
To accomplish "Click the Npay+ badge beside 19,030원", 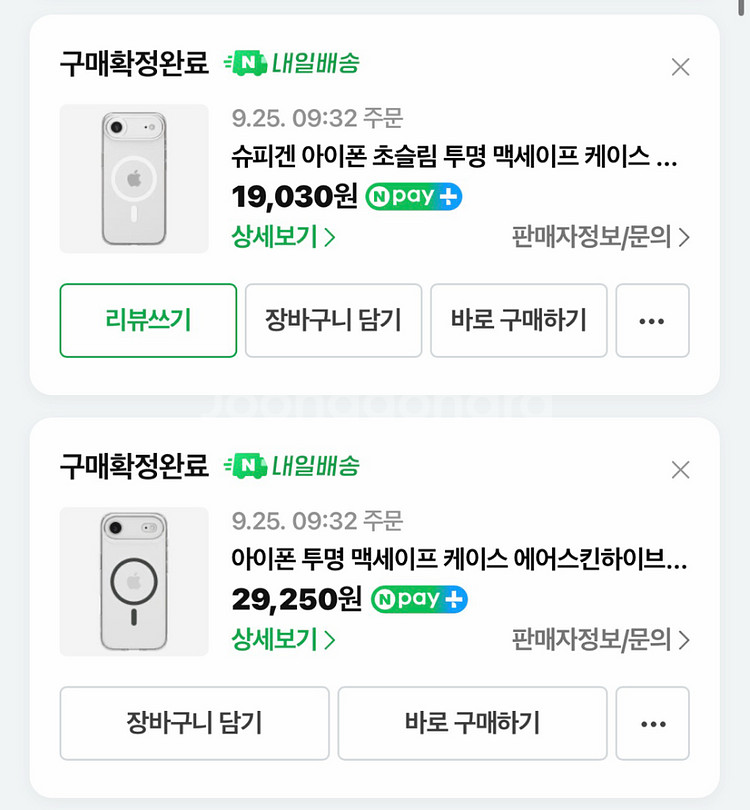I will [414, 196].
